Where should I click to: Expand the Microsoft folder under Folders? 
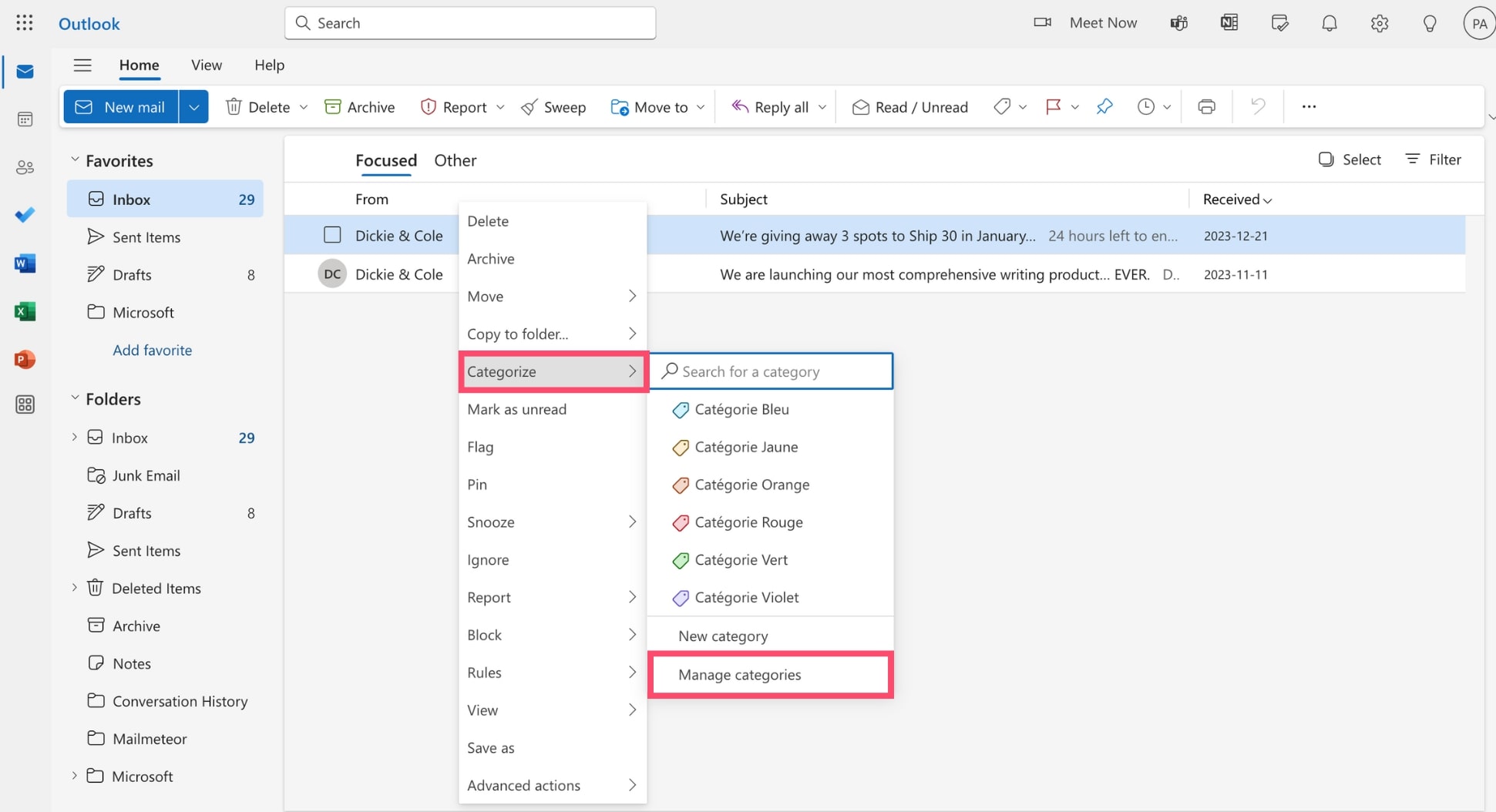[x=75, y=776]
